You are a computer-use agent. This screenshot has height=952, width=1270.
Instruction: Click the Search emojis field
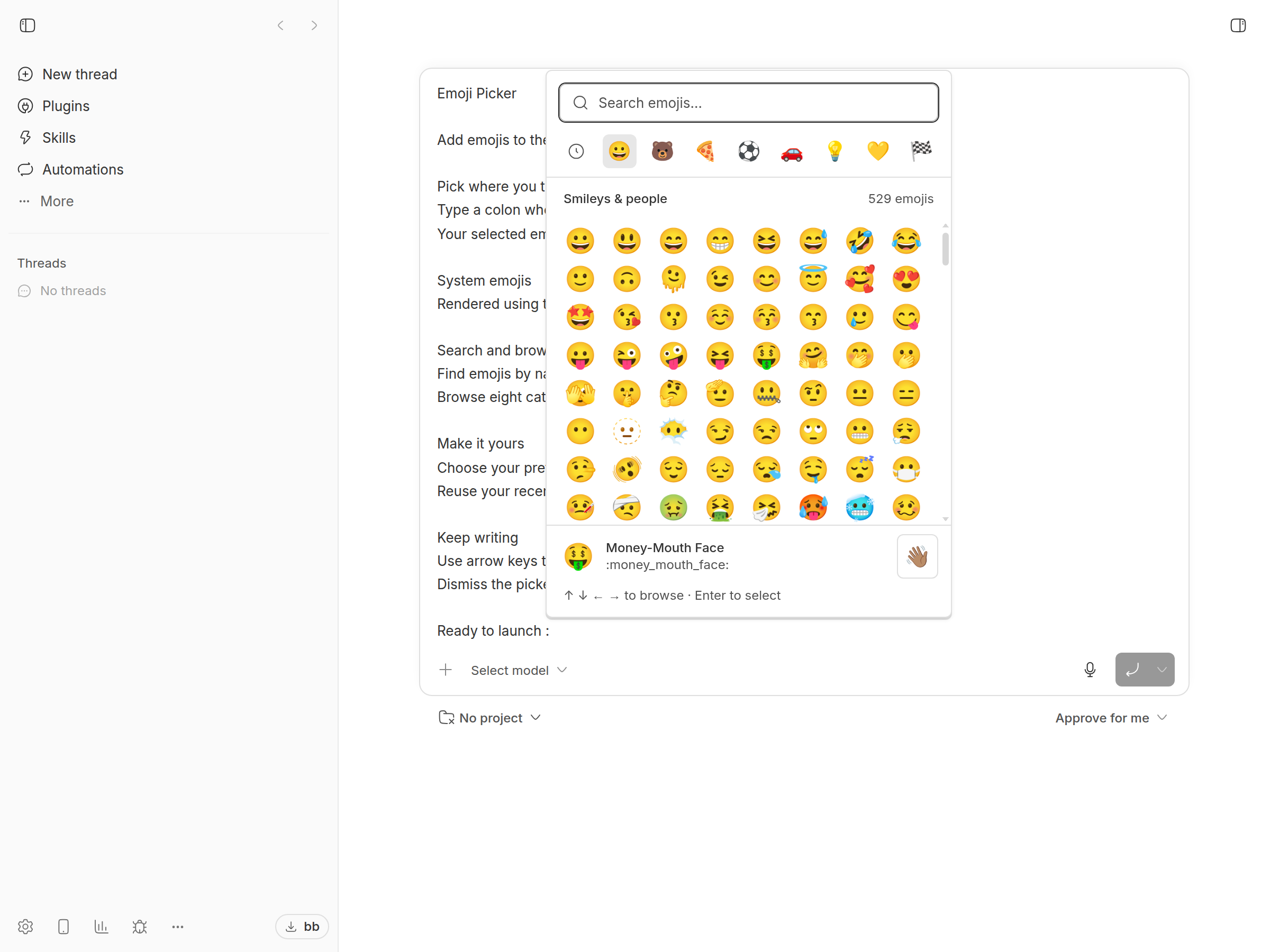(748, 103)
